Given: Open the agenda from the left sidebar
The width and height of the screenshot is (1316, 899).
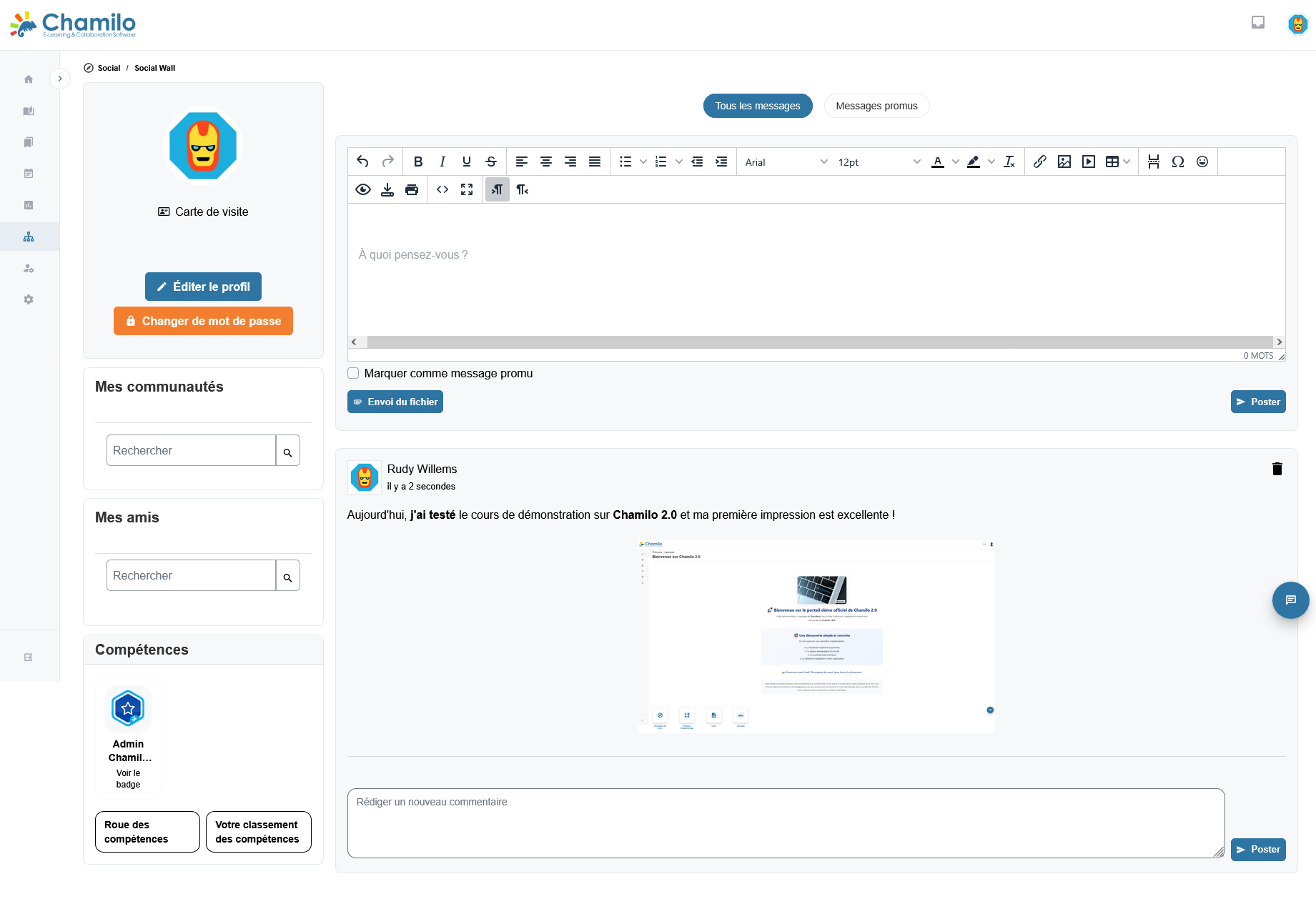Looking at the screenshot, I should [x=29, y=174].
